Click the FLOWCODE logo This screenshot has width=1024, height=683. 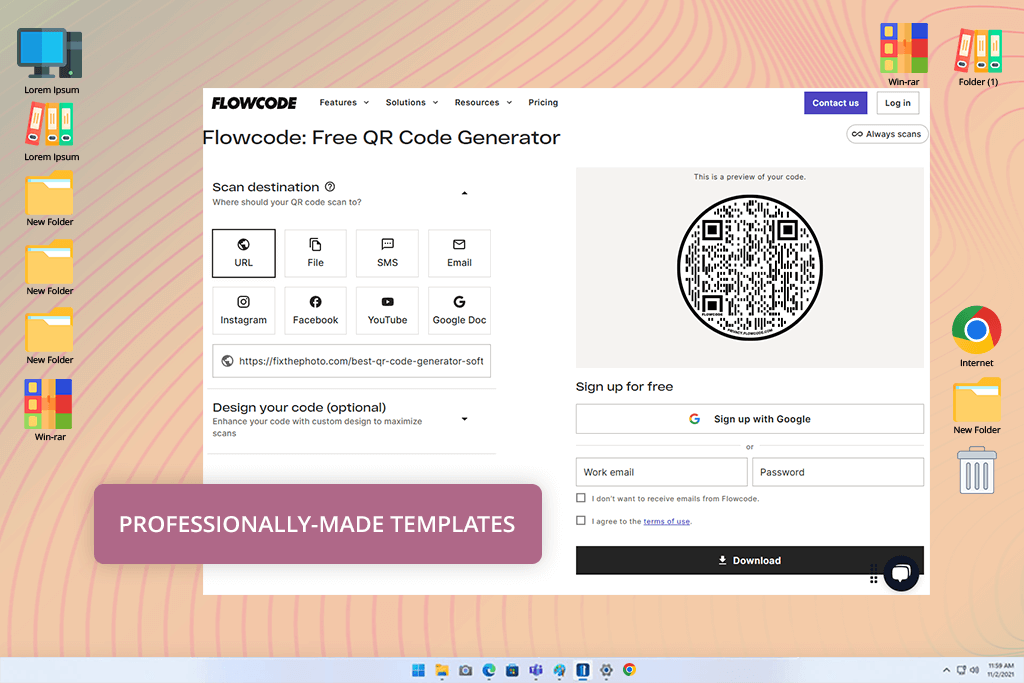click(x=254, y=103)
